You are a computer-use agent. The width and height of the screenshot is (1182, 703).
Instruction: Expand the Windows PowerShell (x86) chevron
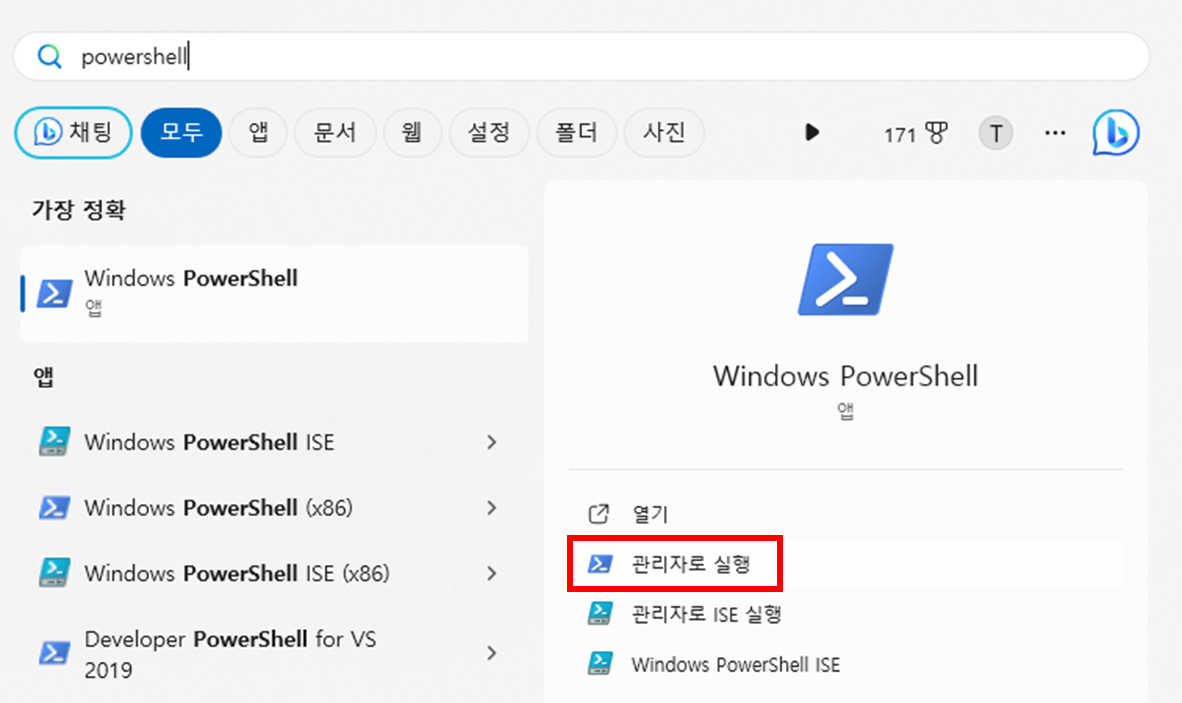point(491,508)
